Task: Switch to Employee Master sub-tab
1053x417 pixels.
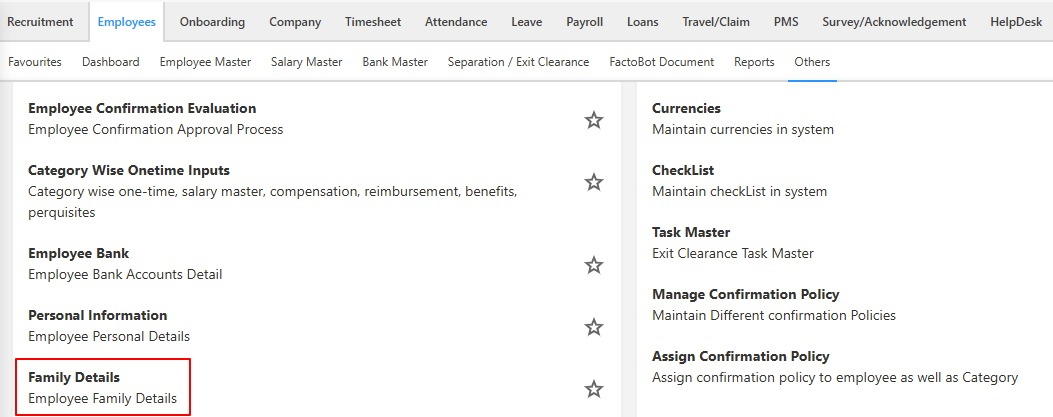Action: pos(205,62)
